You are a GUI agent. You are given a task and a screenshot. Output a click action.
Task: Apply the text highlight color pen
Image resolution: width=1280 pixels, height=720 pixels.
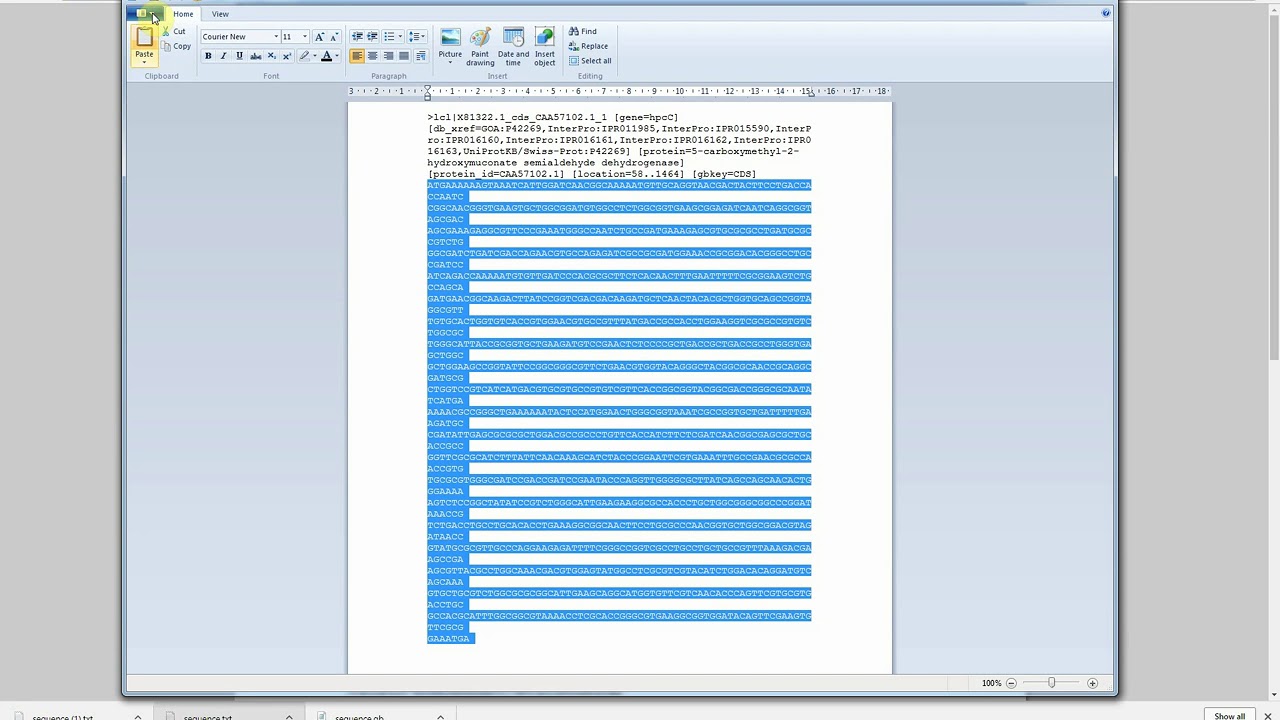(x=304, y=56)
